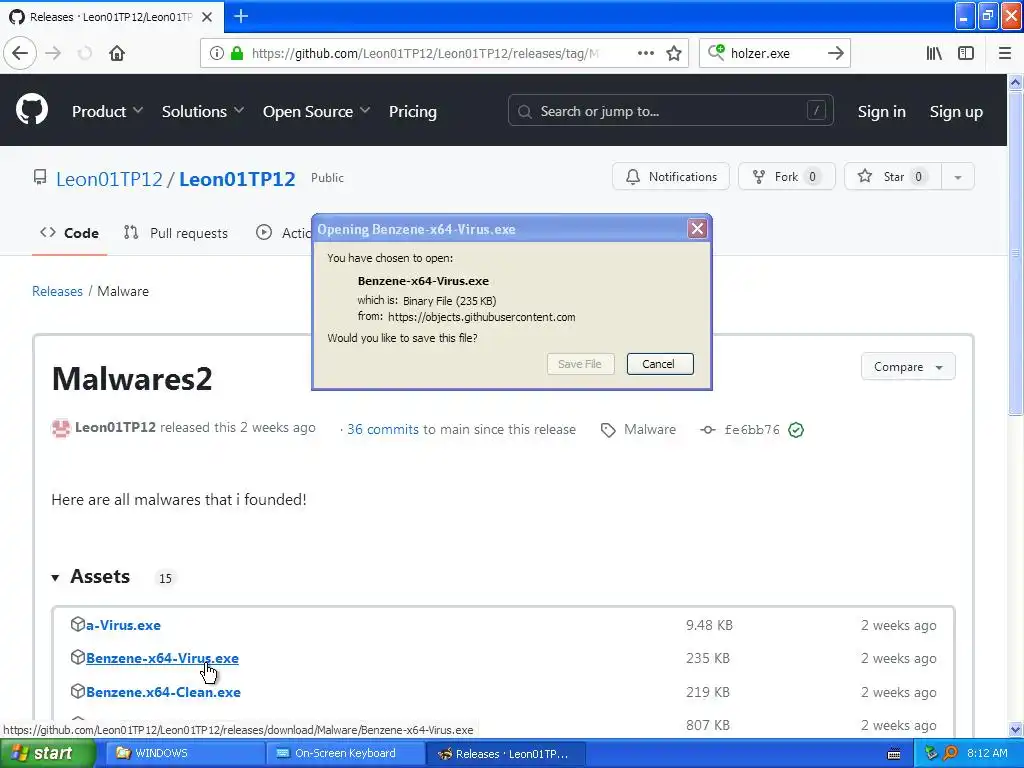
Task: Switch to the Code tab
Action: click(69, 233)
